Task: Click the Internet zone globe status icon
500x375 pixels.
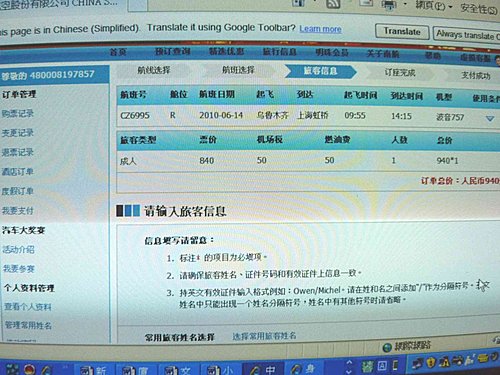Action: [x=387, y=348]
